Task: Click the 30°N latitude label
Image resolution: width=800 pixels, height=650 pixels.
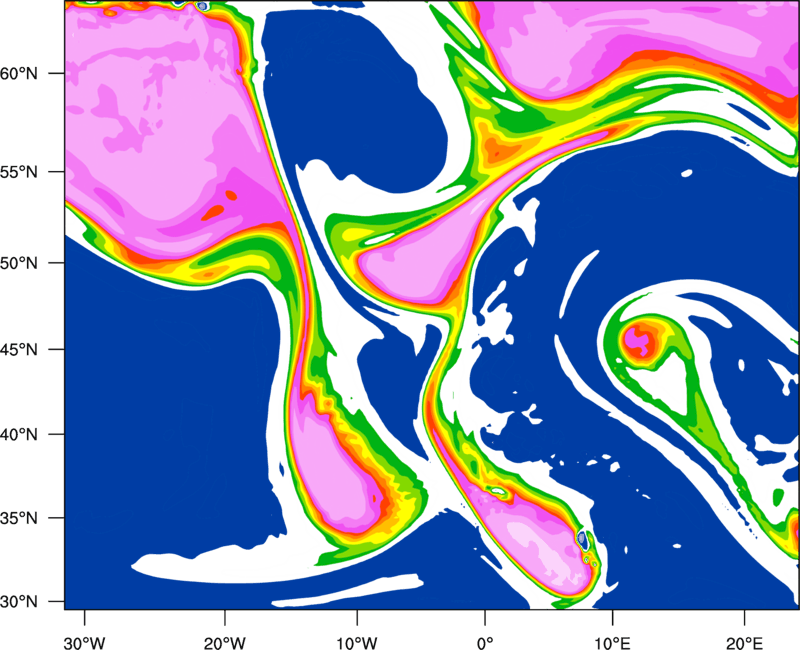Action: click(19, 602)
